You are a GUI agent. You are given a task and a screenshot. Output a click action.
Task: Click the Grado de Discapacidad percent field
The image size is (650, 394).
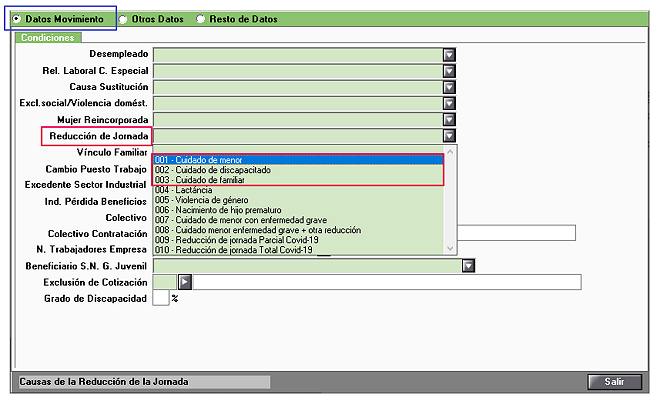[161, 298]
